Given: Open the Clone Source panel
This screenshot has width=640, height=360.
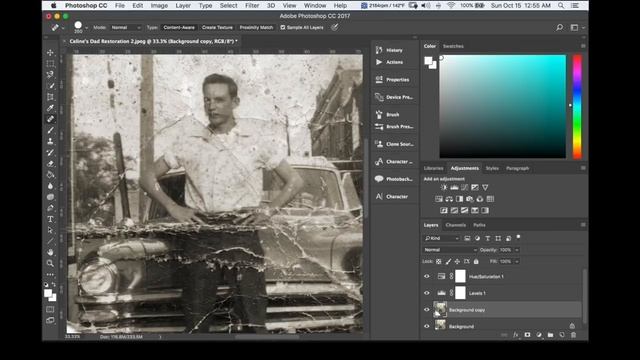Looking at the screenshot, I should (394, 144).
